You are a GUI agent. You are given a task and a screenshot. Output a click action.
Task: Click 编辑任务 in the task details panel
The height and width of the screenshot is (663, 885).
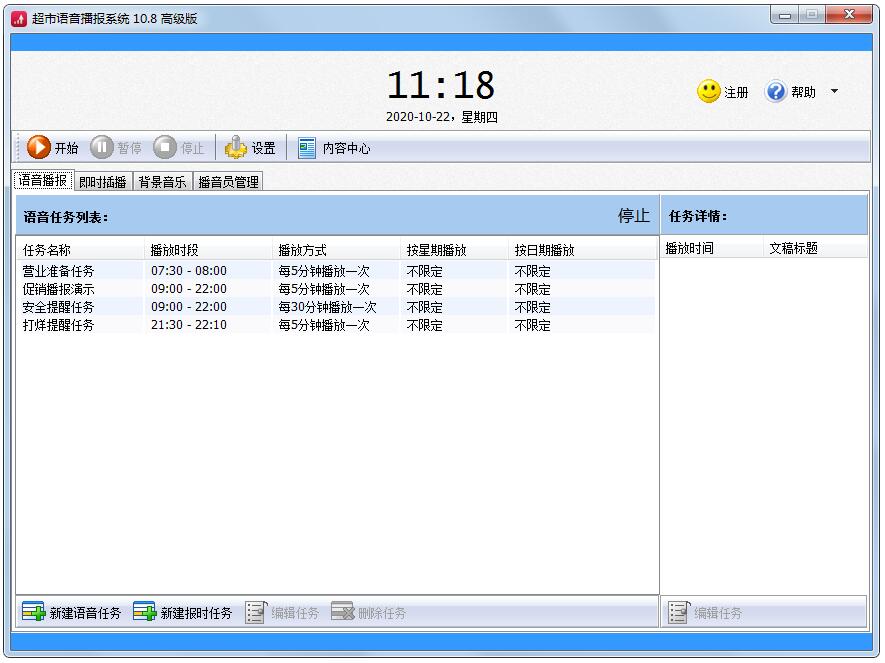pos(705,613)
